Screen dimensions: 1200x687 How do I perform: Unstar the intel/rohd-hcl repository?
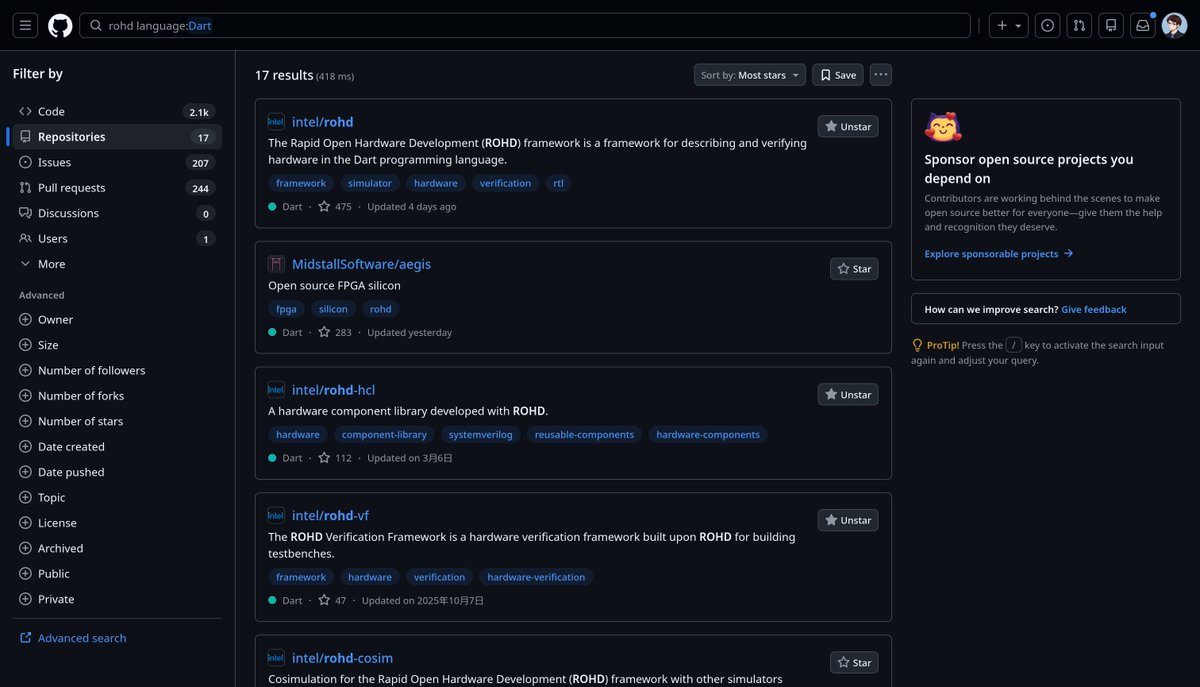click(848, 395)
